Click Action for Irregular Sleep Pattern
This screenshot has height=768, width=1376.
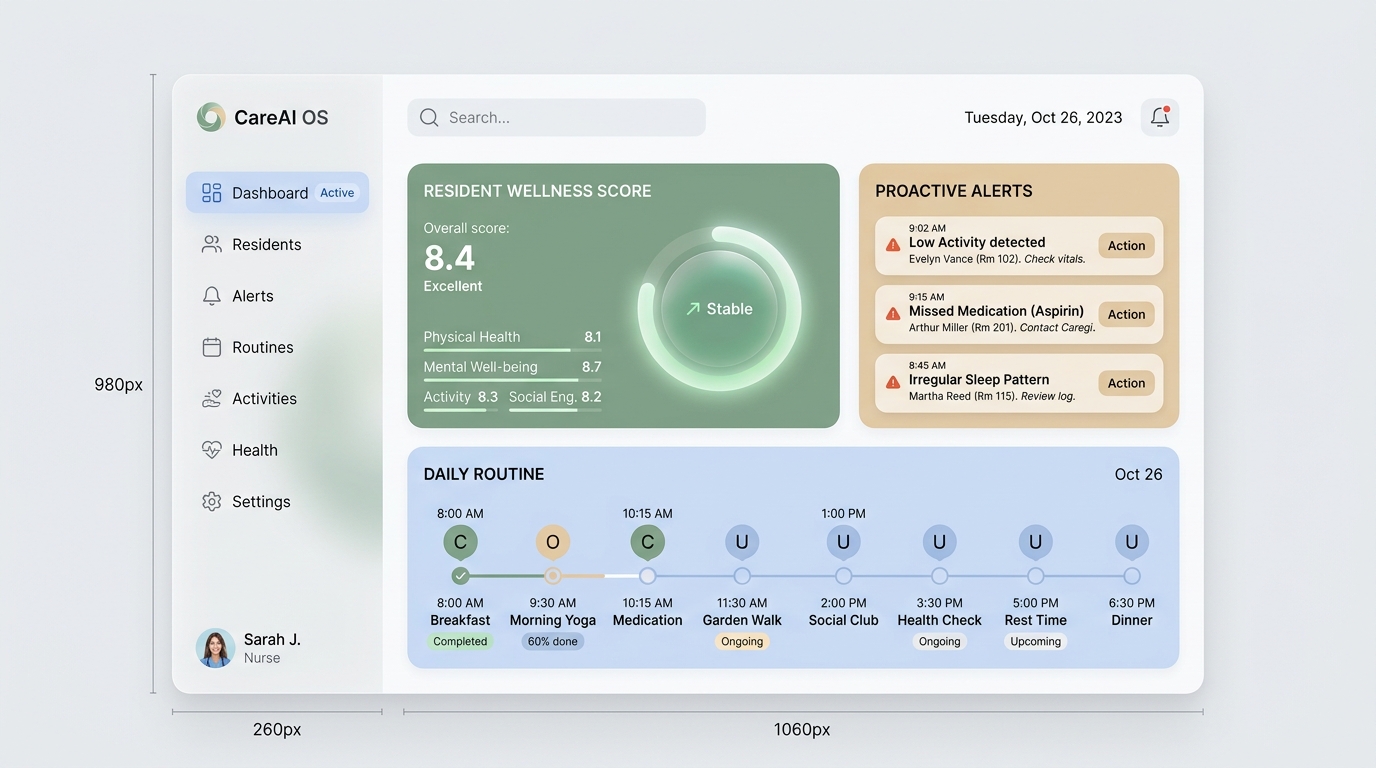click(1126, 383)
